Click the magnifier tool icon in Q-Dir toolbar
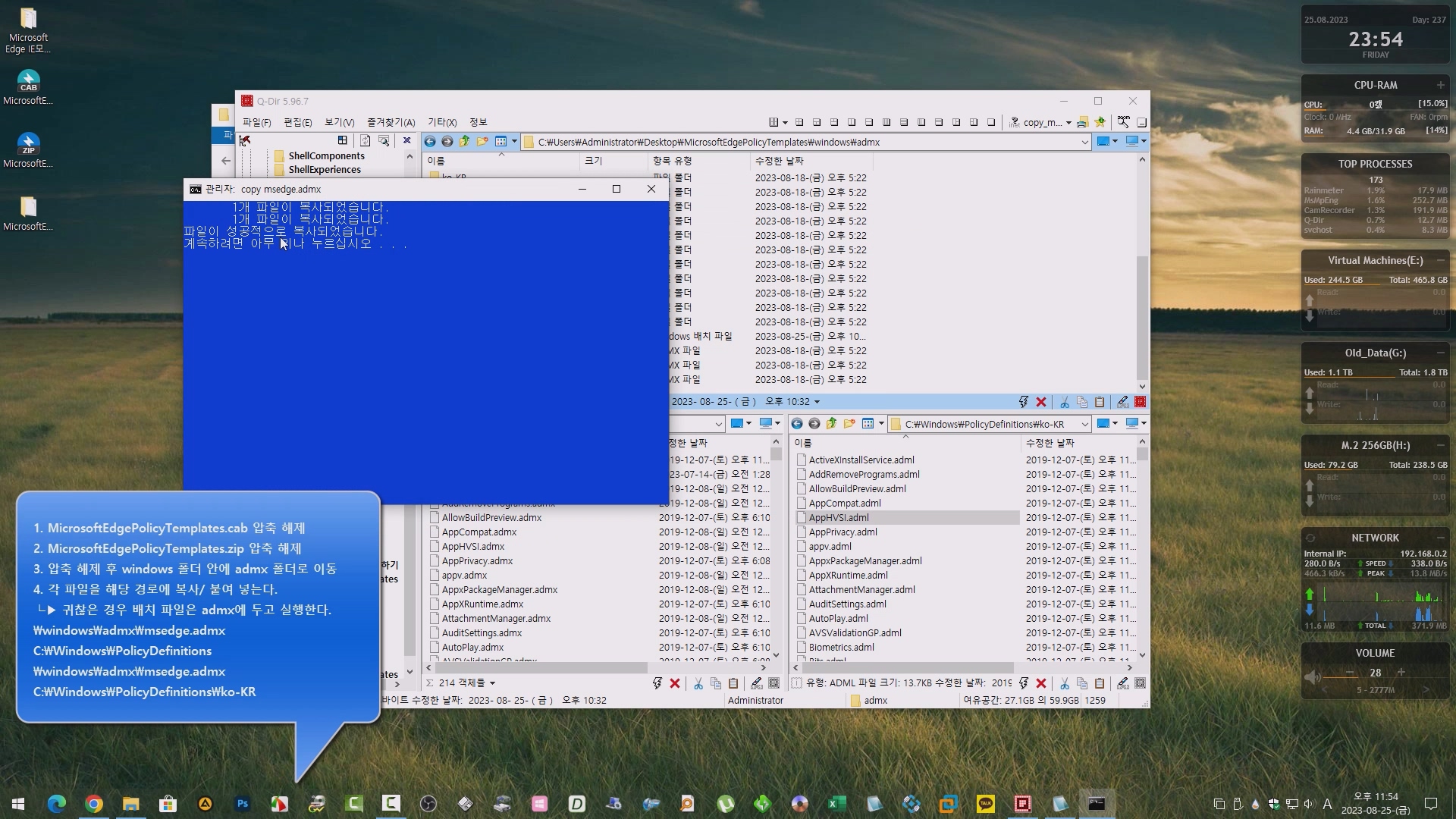 tap(1123, 122)
